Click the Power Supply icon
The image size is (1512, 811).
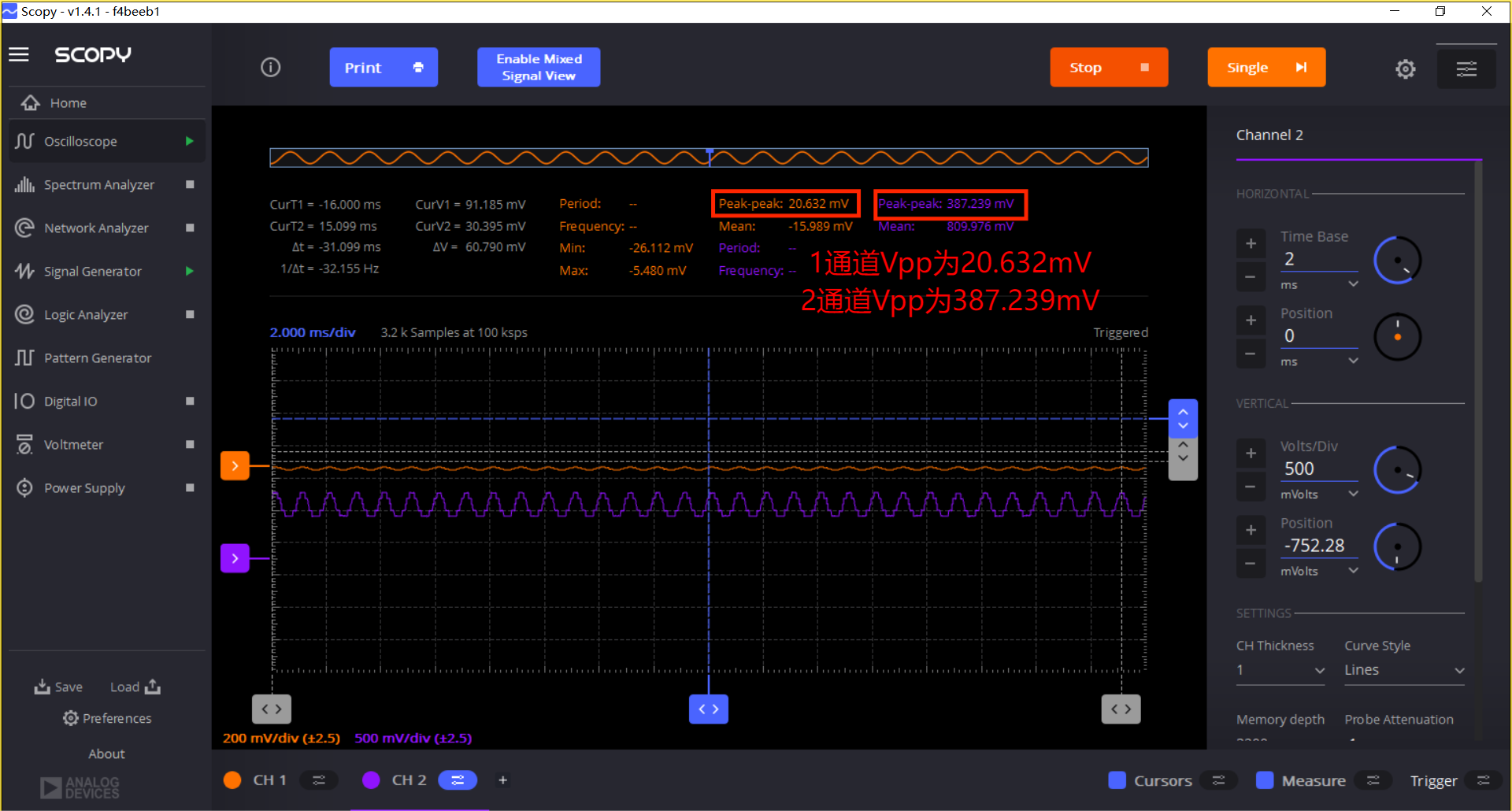click(24, 487)
